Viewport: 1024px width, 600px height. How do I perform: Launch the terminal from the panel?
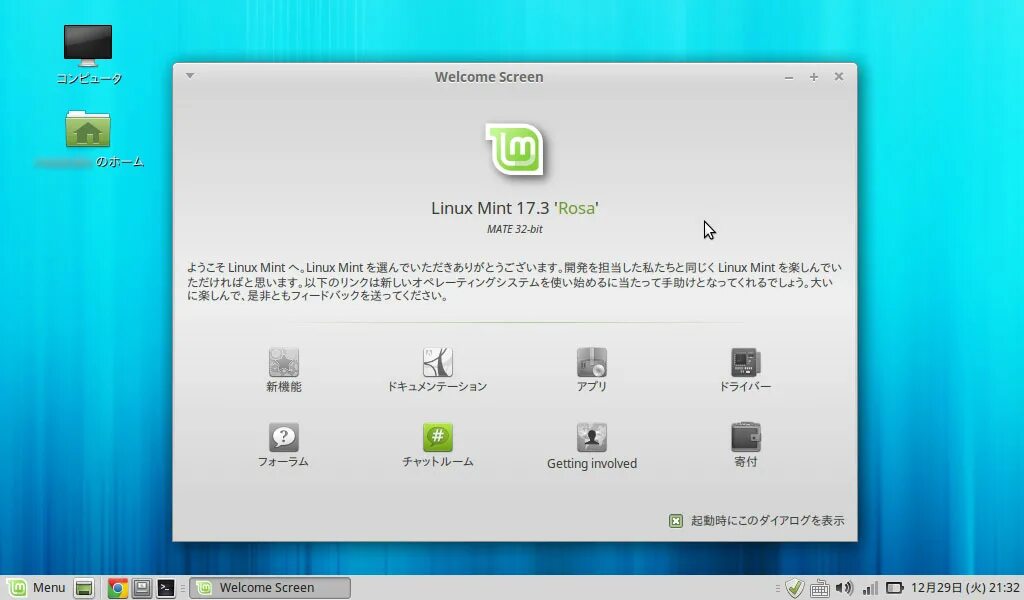coord(166,588)
